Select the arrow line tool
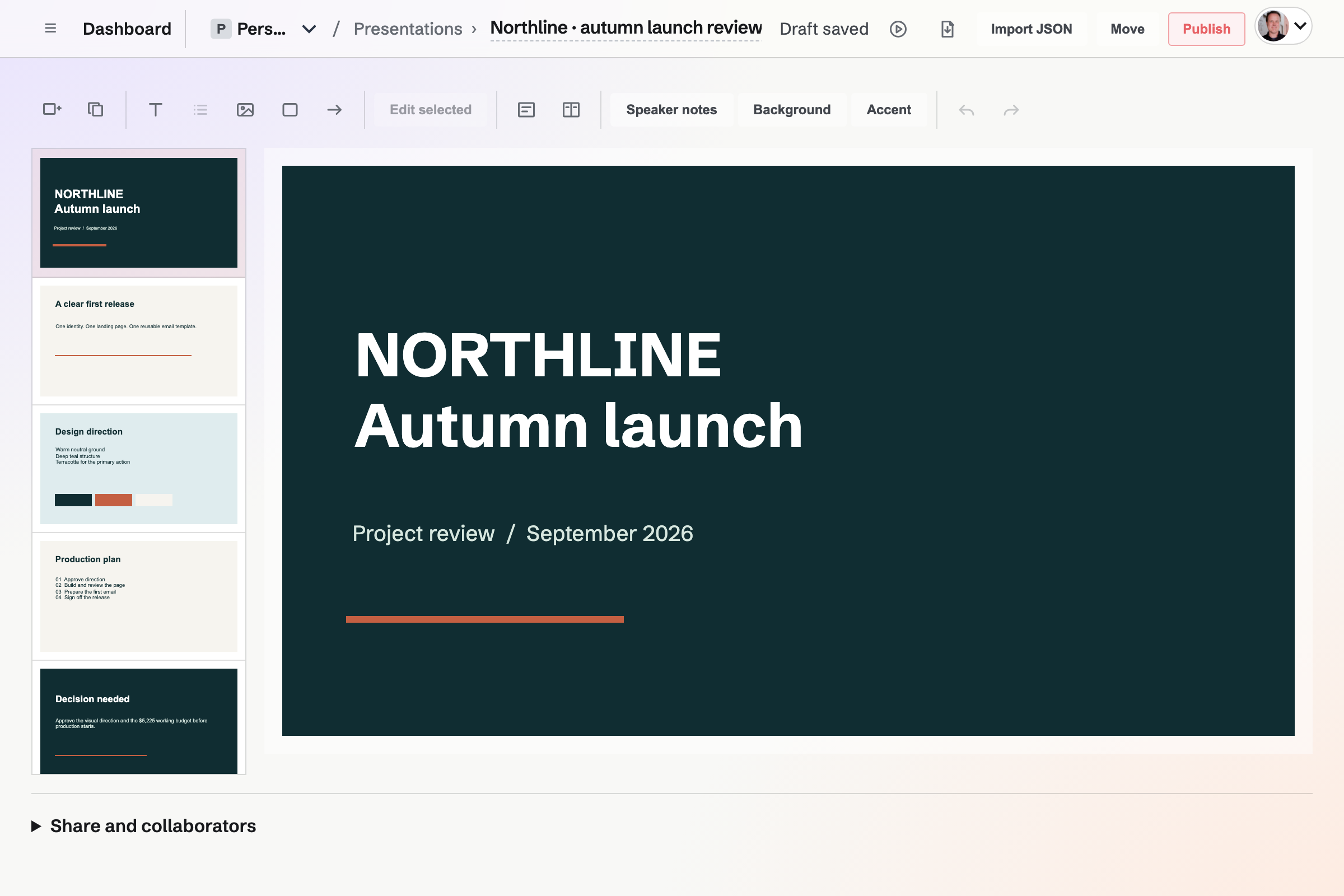The height and width of the screenshot is (896, 1344). (x=334, y=109)
